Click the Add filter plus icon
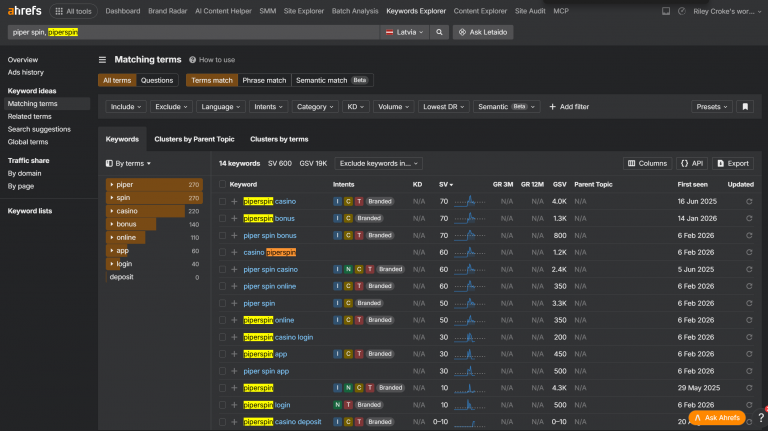768x431 pixels. pyautogui.click(x=552, y=107)
